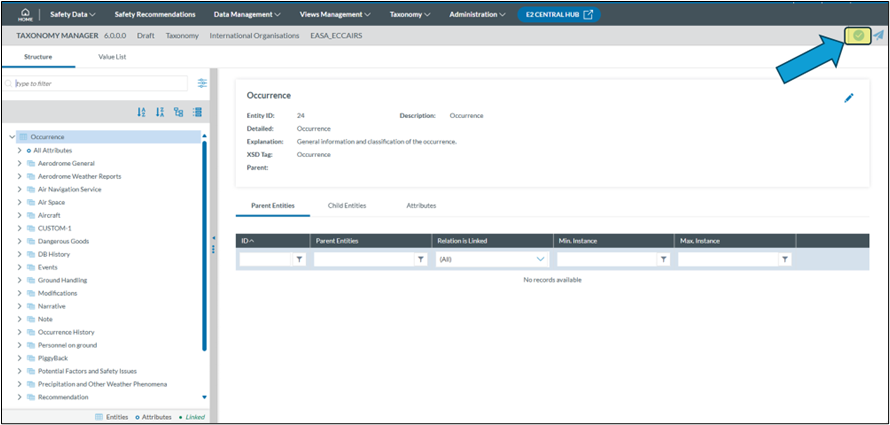Click the list view icon in tree toolbar
This screenshot has width=890, height=425.
(x=197, y=112)
